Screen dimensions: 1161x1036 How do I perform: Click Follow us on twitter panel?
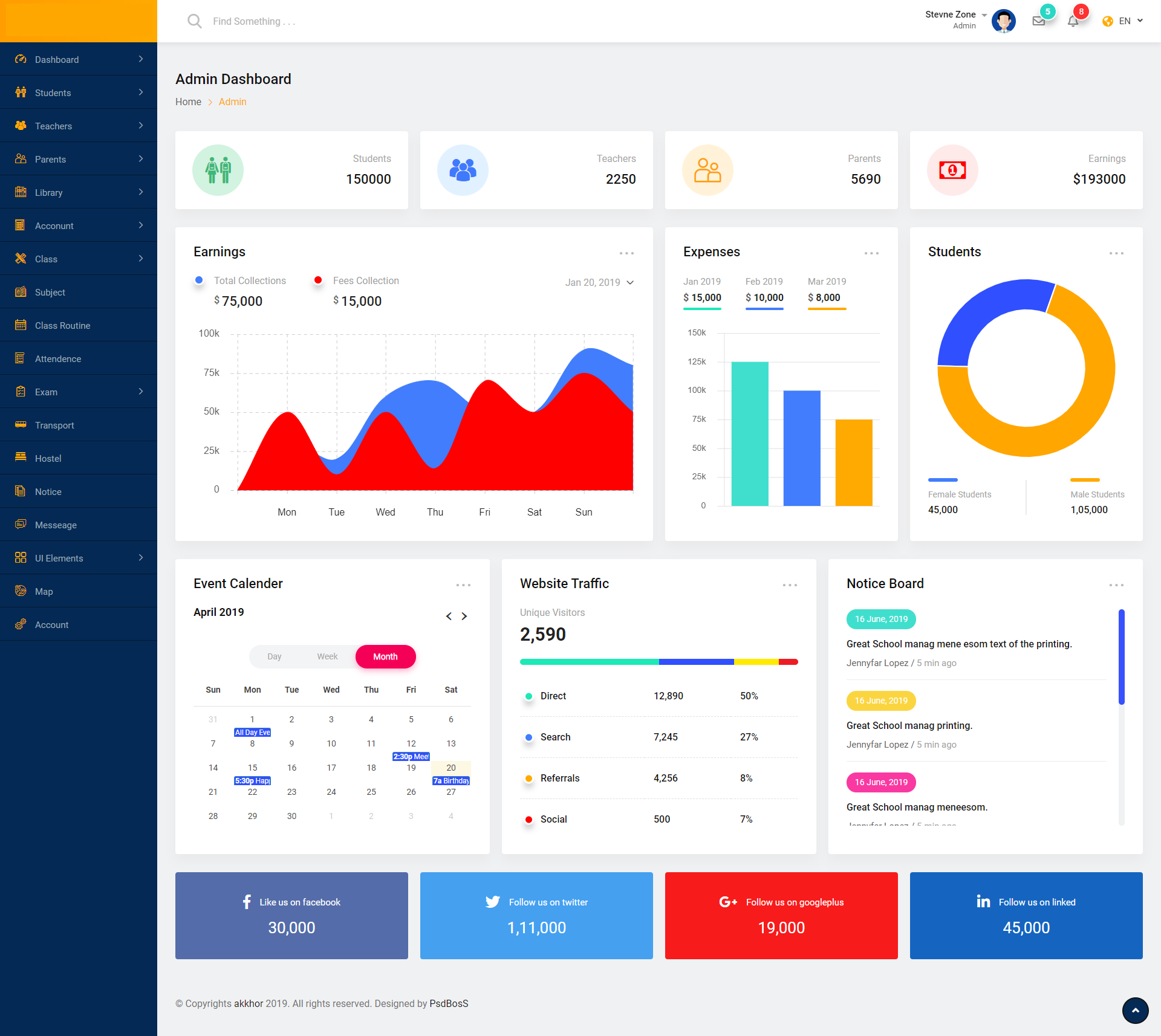[x=536, y=916]
